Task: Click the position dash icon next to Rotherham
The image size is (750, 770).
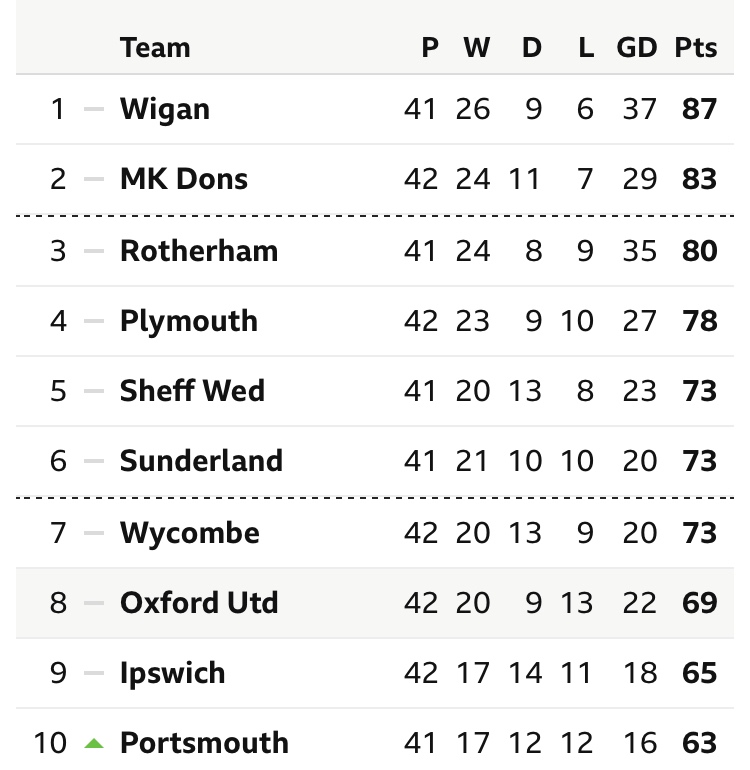Action: (94, 250)
